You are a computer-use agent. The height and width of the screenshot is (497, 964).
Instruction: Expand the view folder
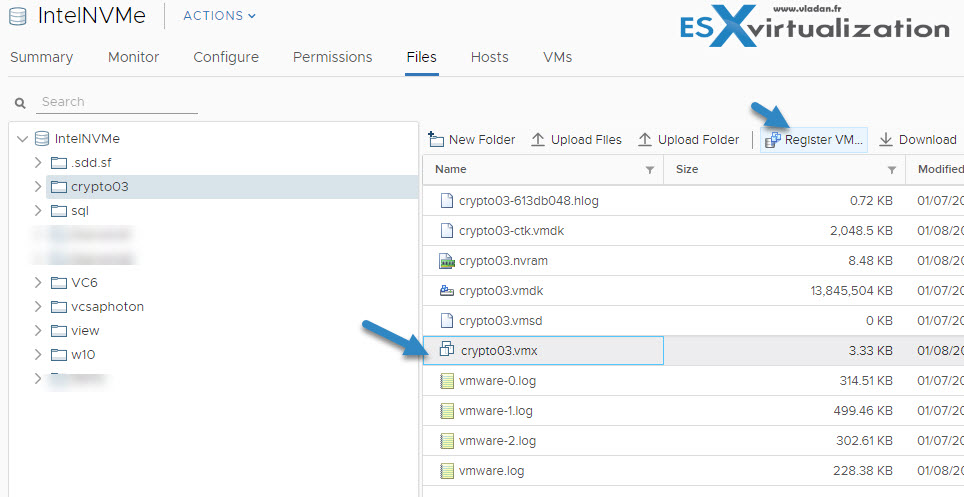tap(38, 331)
